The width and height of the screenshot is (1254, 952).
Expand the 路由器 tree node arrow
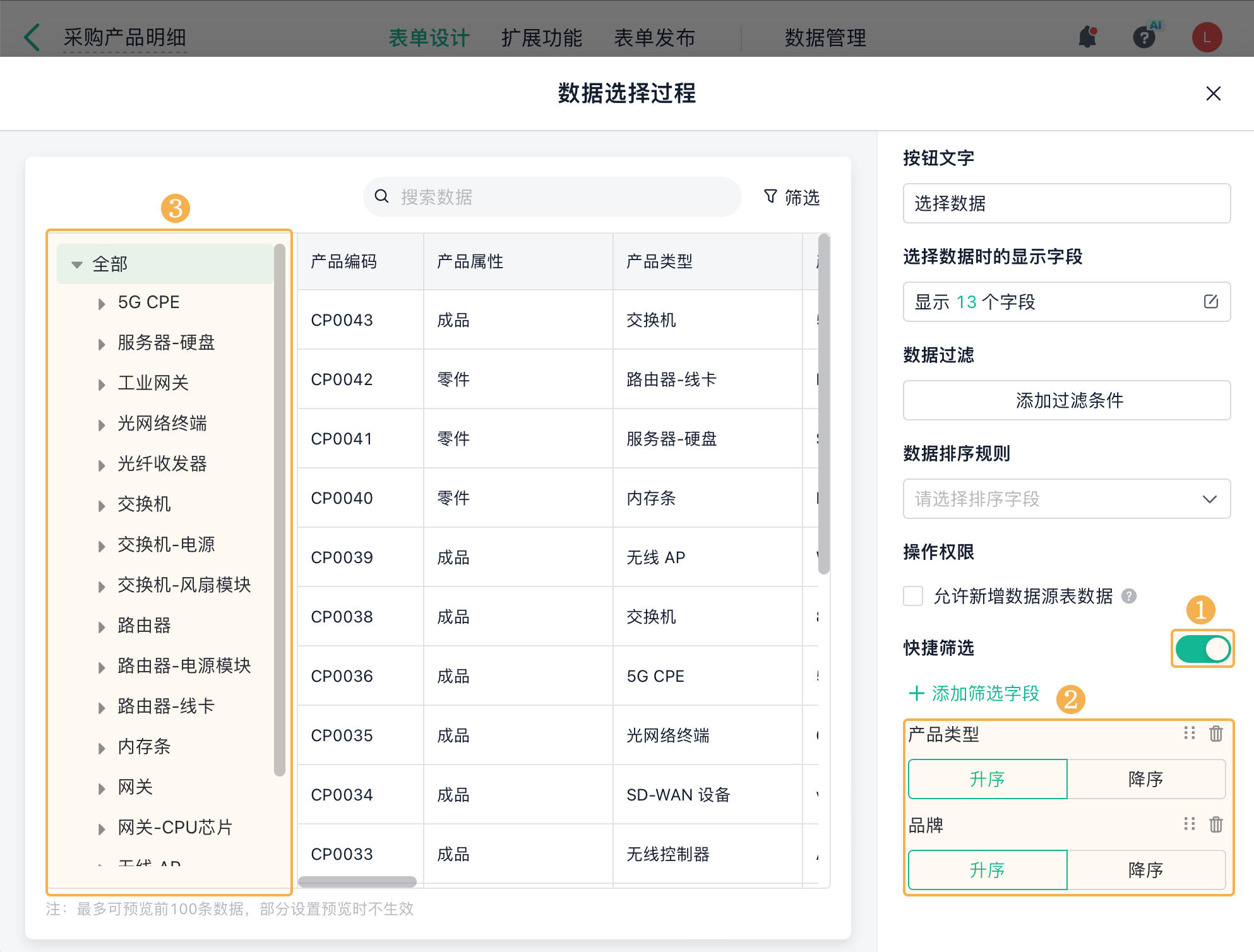point(102,627)
